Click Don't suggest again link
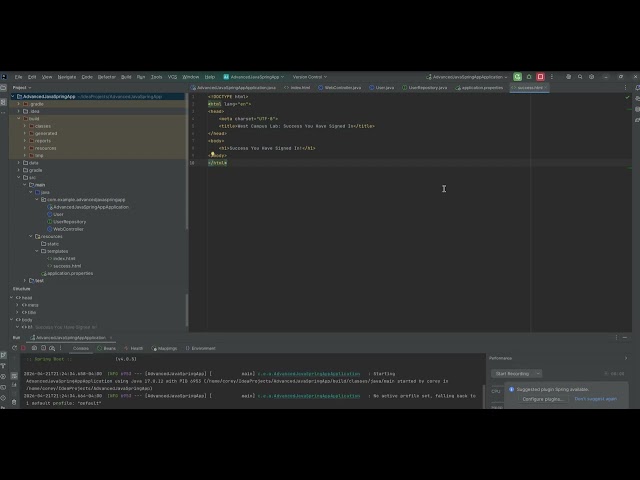This screenshot has width=640, height=480. coord(596,399)
